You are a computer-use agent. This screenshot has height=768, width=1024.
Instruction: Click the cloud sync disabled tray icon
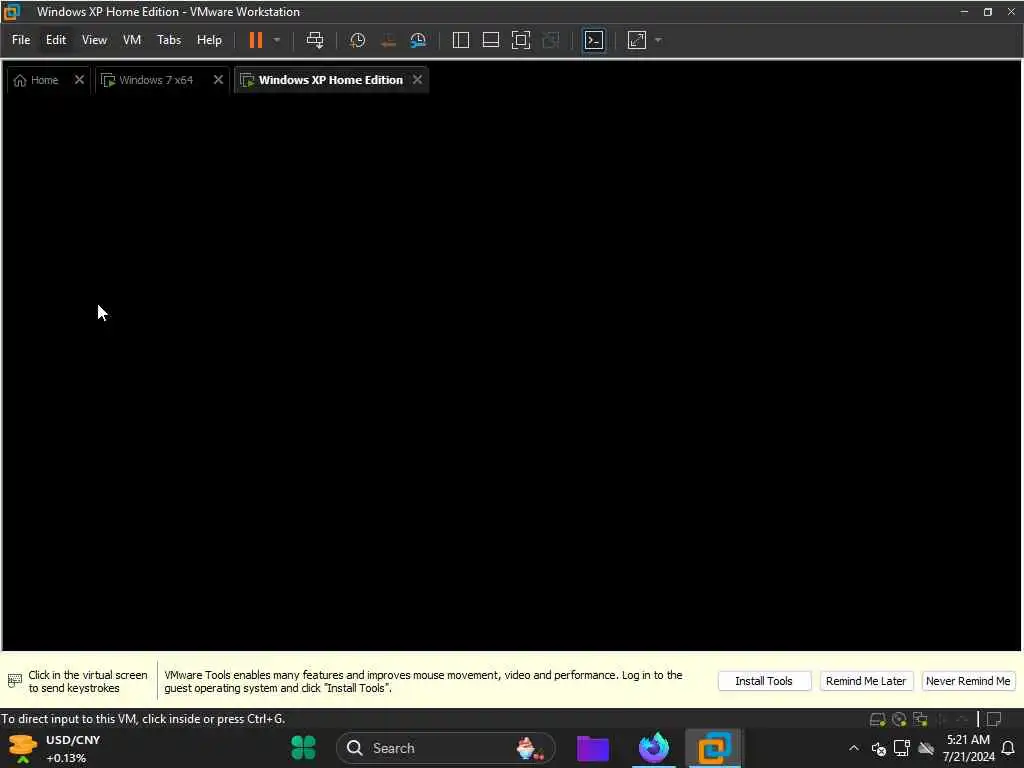point(925,748)
